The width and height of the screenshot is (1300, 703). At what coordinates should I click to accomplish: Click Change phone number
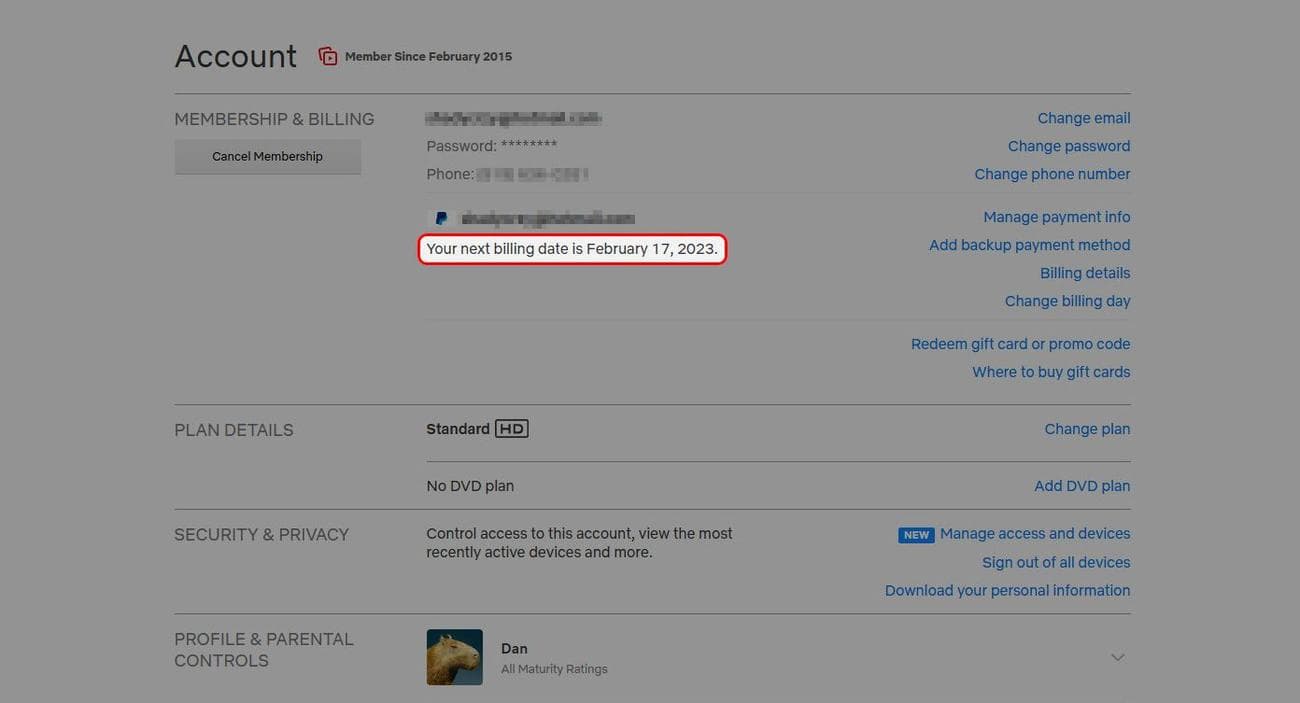point(1052,174)
